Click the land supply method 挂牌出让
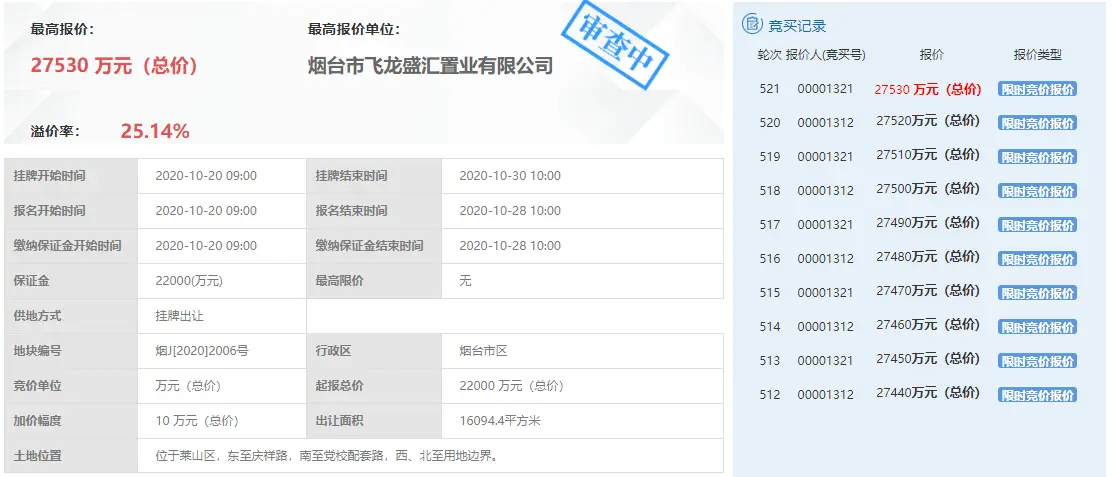The width and height of the screenshot is (1113, 477). click(179, 316)
